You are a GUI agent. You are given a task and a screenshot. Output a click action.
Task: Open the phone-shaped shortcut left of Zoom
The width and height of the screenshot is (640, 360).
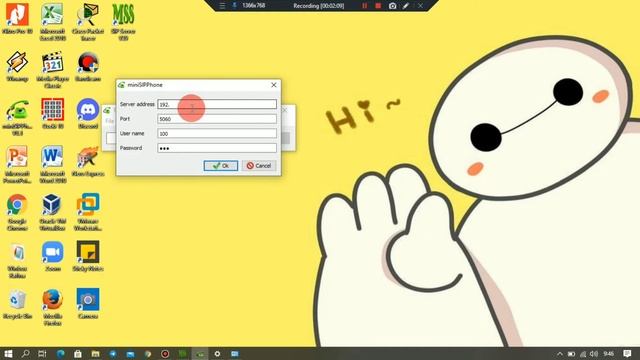click(17, 260)
